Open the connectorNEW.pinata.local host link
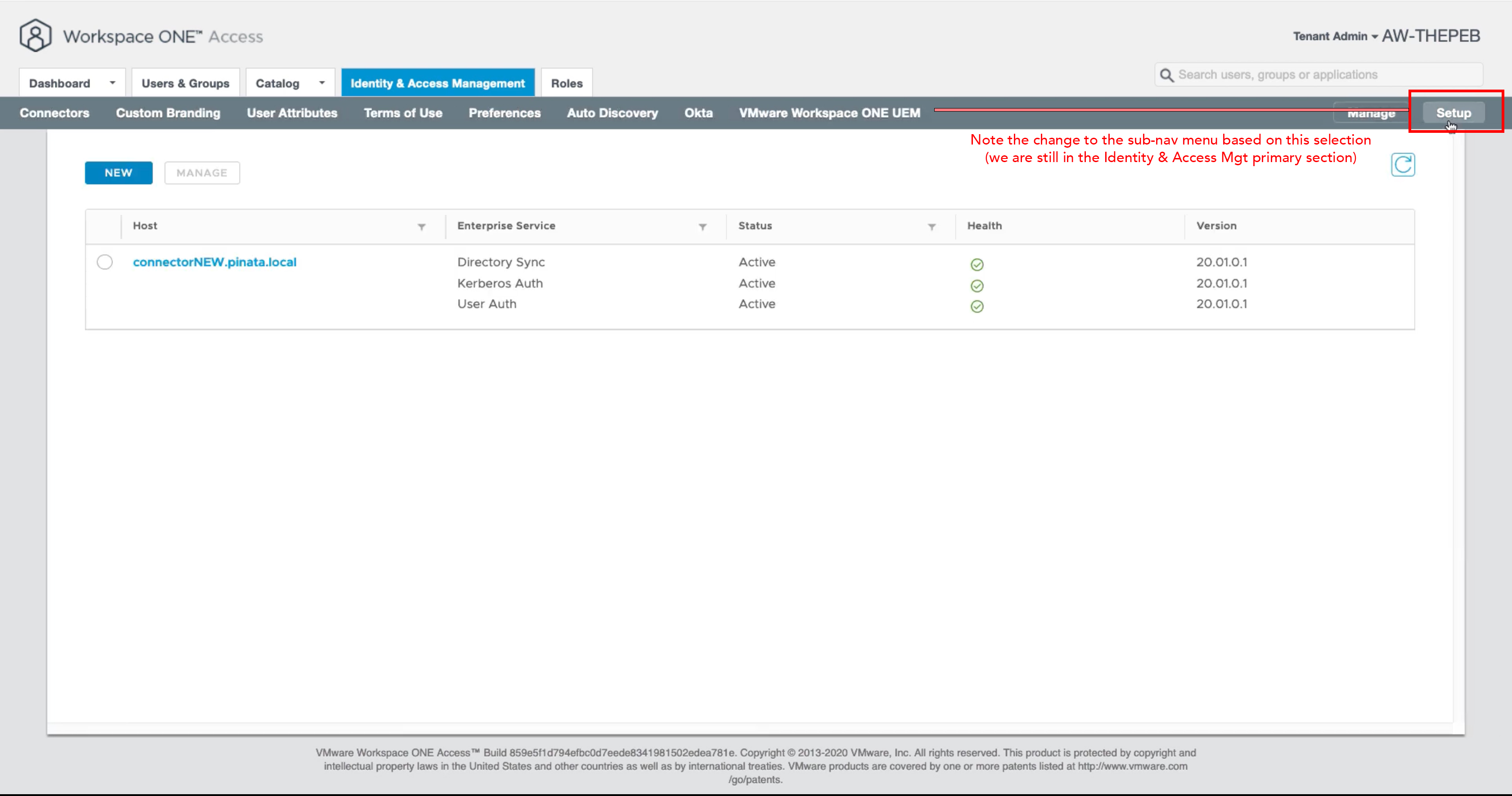1512x796 pixels. pyautogui.click(x=214, y=262)
